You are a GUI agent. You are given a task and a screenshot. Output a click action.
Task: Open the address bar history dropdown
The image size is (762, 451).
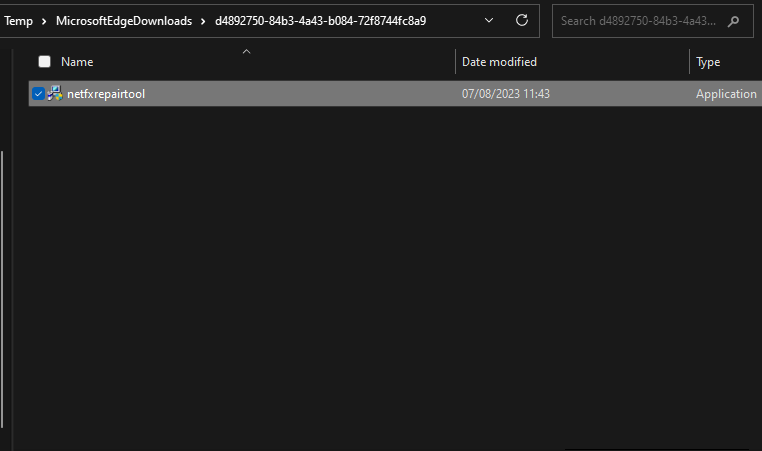point(489,20)
